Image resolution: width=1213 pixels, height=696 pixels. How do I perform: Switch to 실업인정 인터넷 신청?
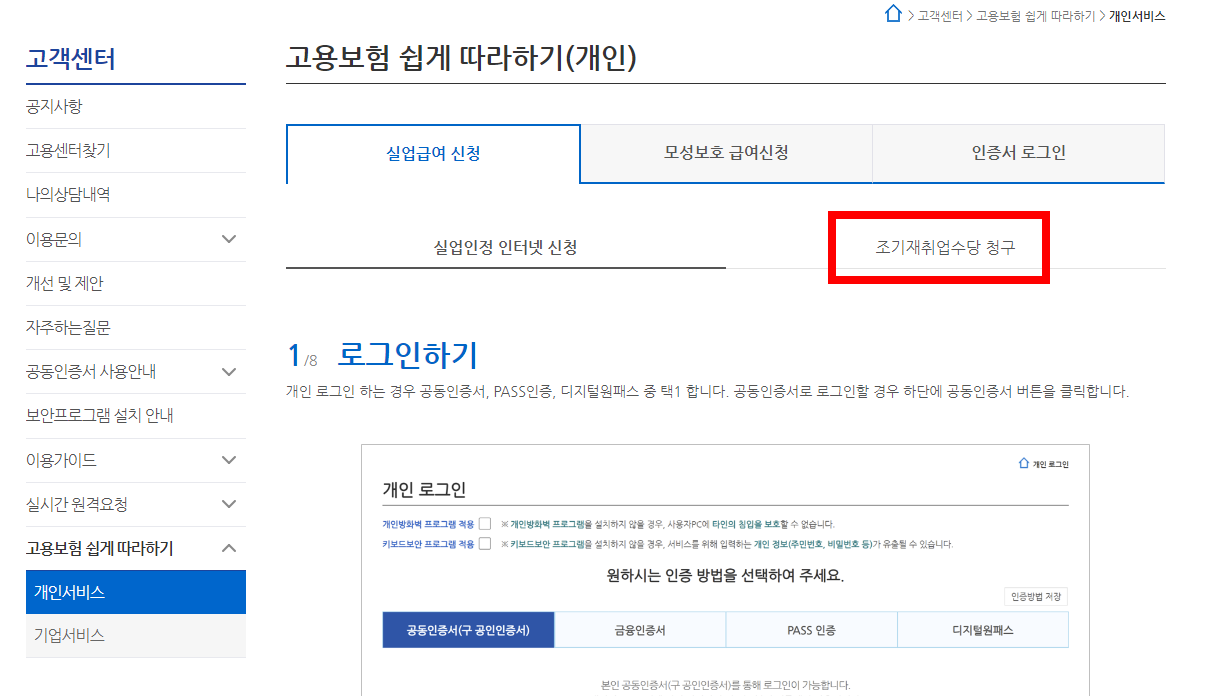506,245
